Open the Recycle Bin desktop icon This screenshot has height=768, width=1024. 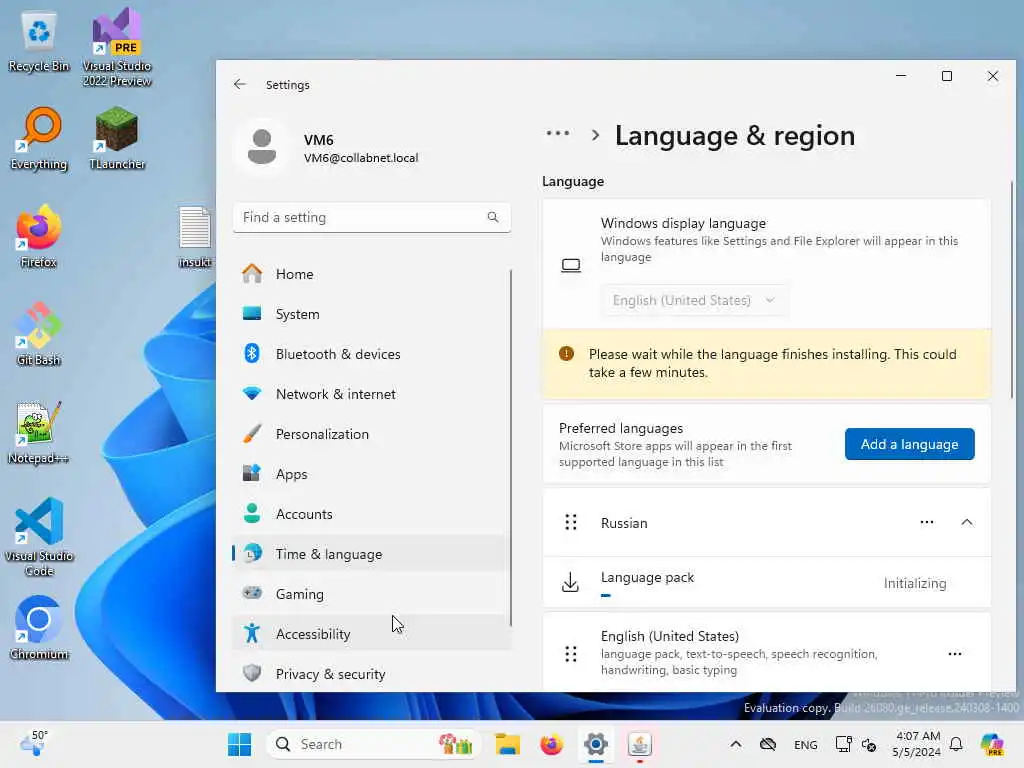39,42
